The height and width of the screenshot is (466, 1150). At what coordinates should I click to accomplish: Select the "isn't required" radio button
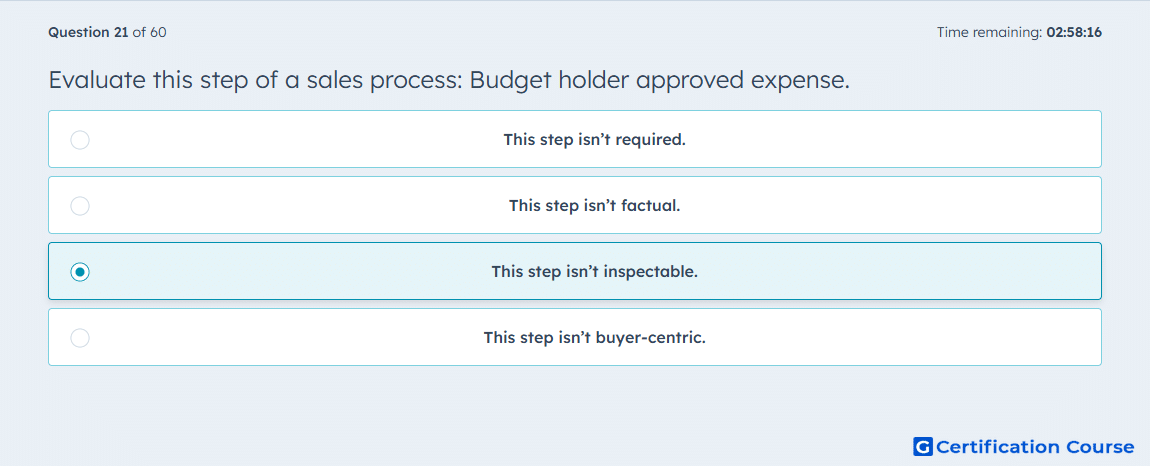[x=80, y=139]
